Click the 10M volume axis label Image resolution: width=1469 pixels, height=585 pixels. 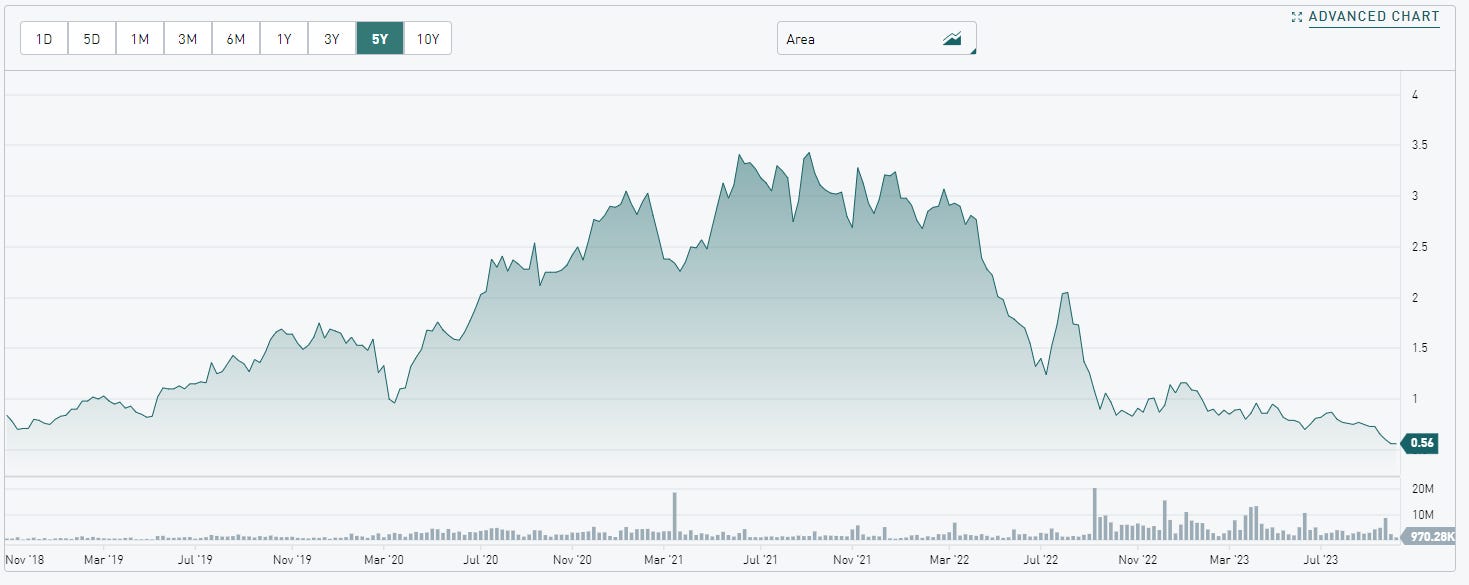coord(1424,514)
